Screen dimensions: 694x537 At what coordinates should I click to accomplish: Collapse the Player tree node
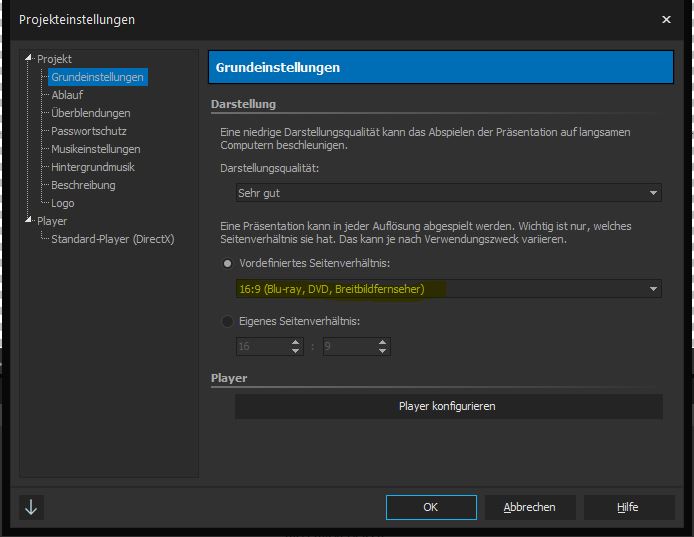point(29,220)
